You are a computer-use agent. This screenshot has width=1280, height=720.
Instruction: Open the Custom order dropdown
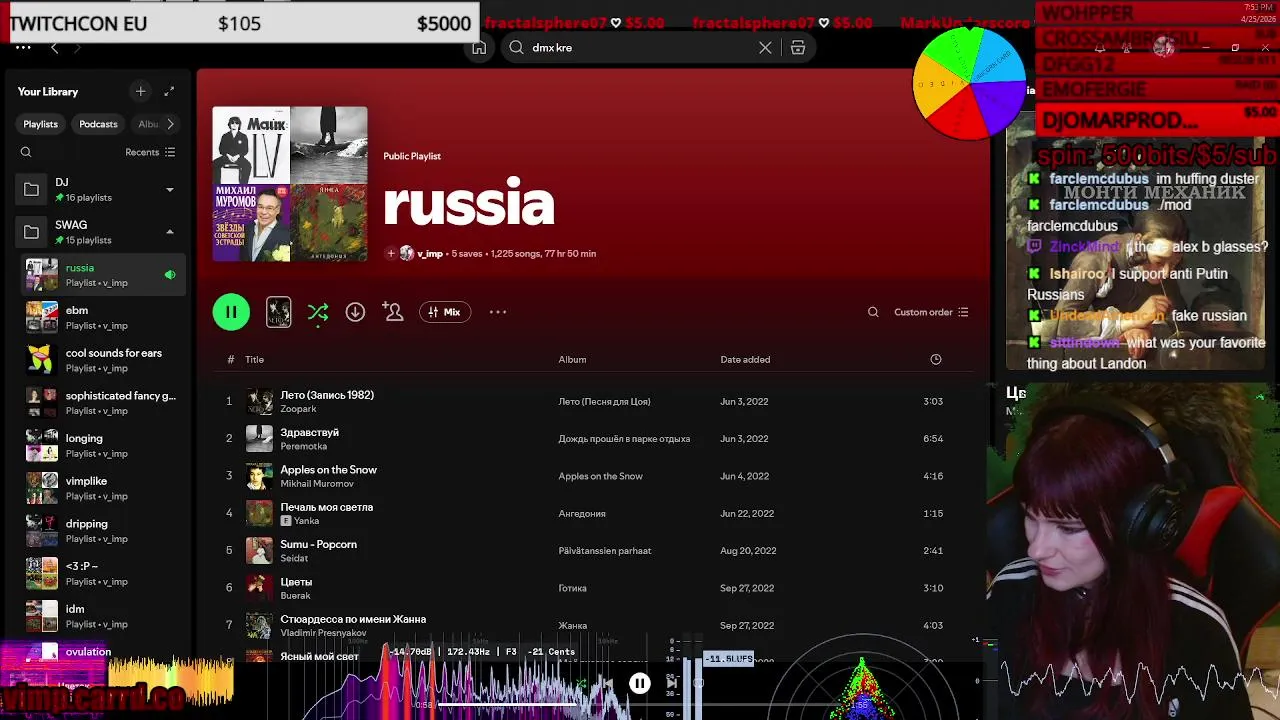[931, 312]
